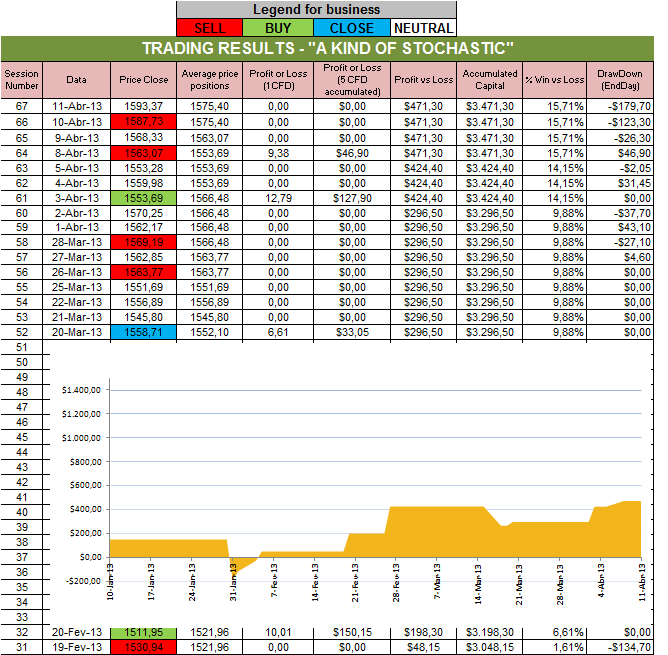Select the $150,15 profit cell
This screenshot has height=655, width=668.
point(352,632)
